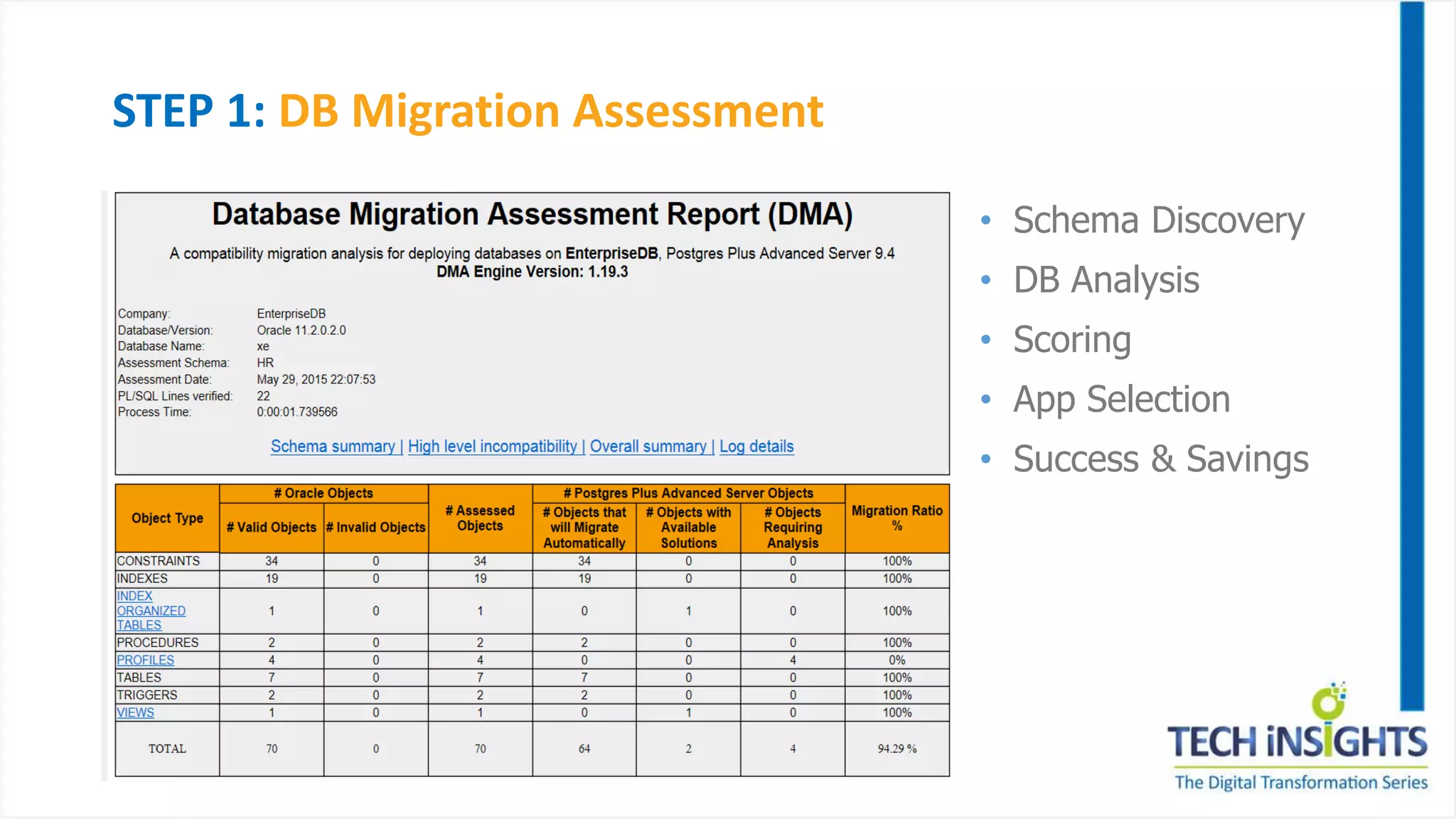The width and height of the screenshot is (1456, 819).
Task: Click the 'Objects that will Migrate Automatically' header
Action: (x=584, y=528)
